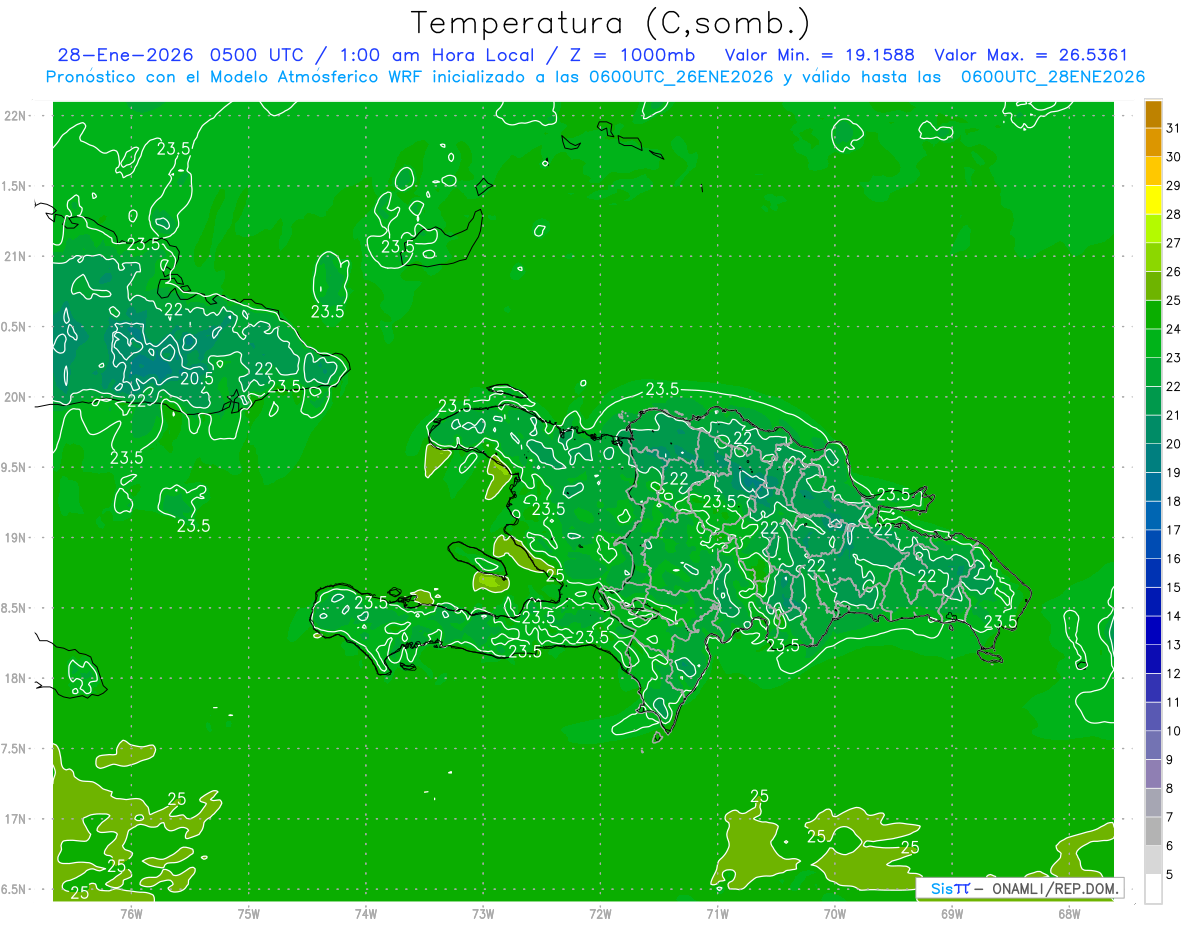Image resolution: width=1200 pixels, height=927 pixels.
Task: Click the "69W" longitude axis label
Action: tap(952, 914)
